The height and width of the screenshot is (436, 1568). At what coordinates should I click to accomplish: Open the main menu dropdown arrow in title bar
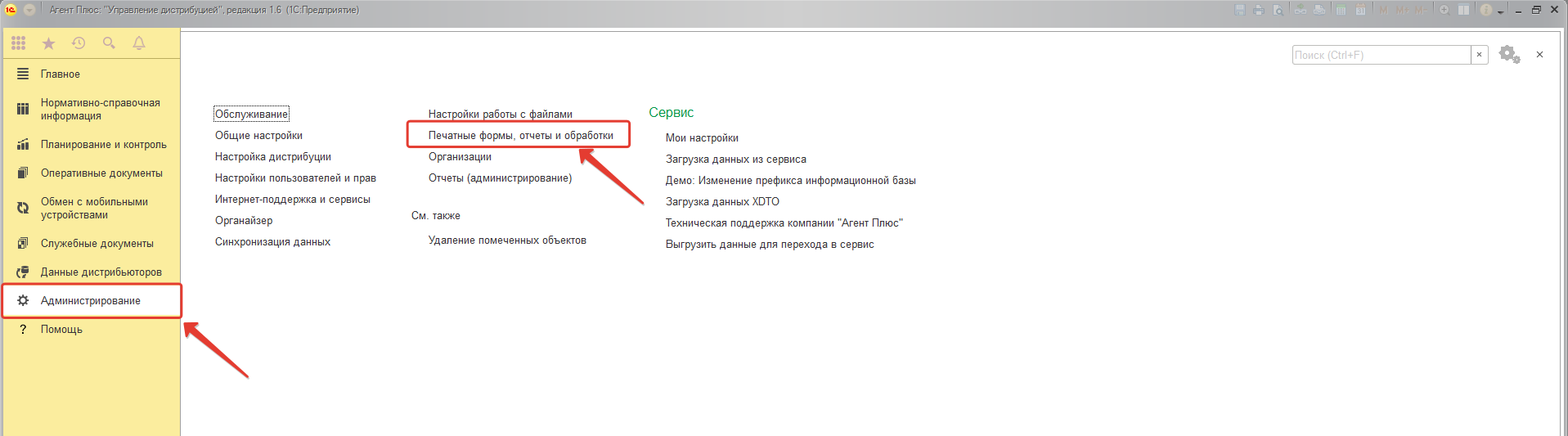[x=29, y=10]
